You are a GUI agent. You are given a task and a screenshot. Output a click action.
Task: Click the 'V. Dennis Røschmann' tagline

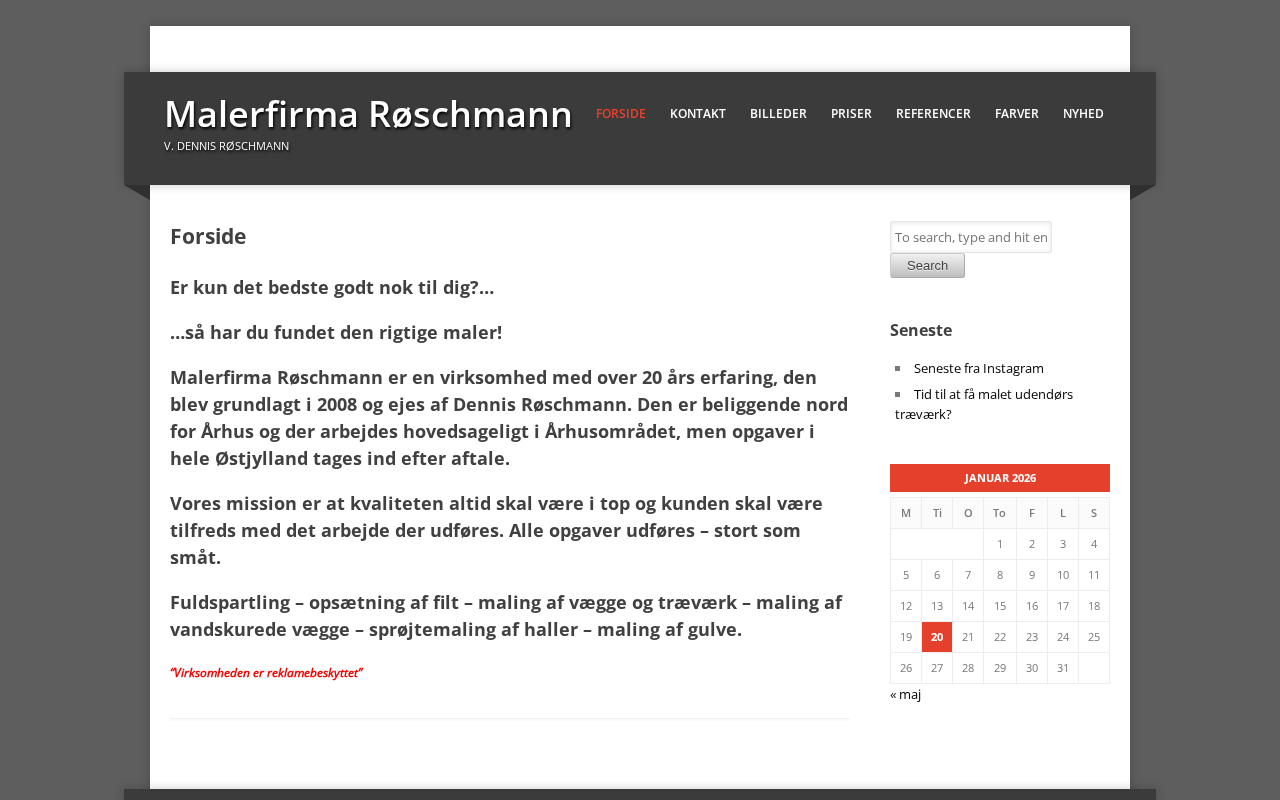tap(226, 146)
